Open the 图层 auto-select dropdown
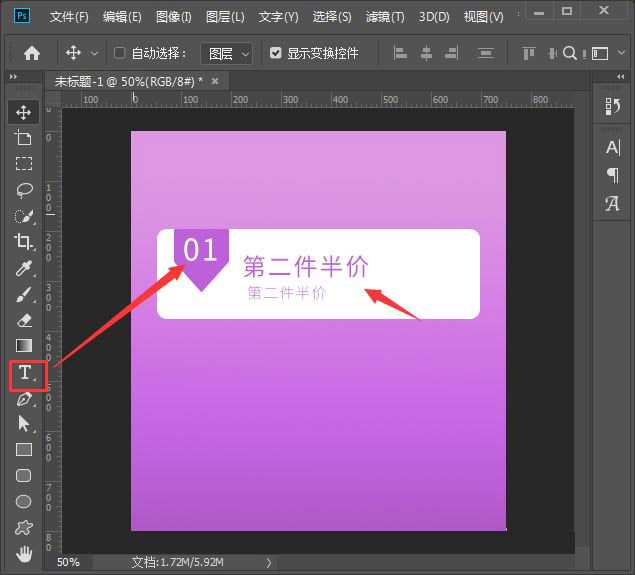The width and height of the screenshot is (635, 575). pos(226,53)
